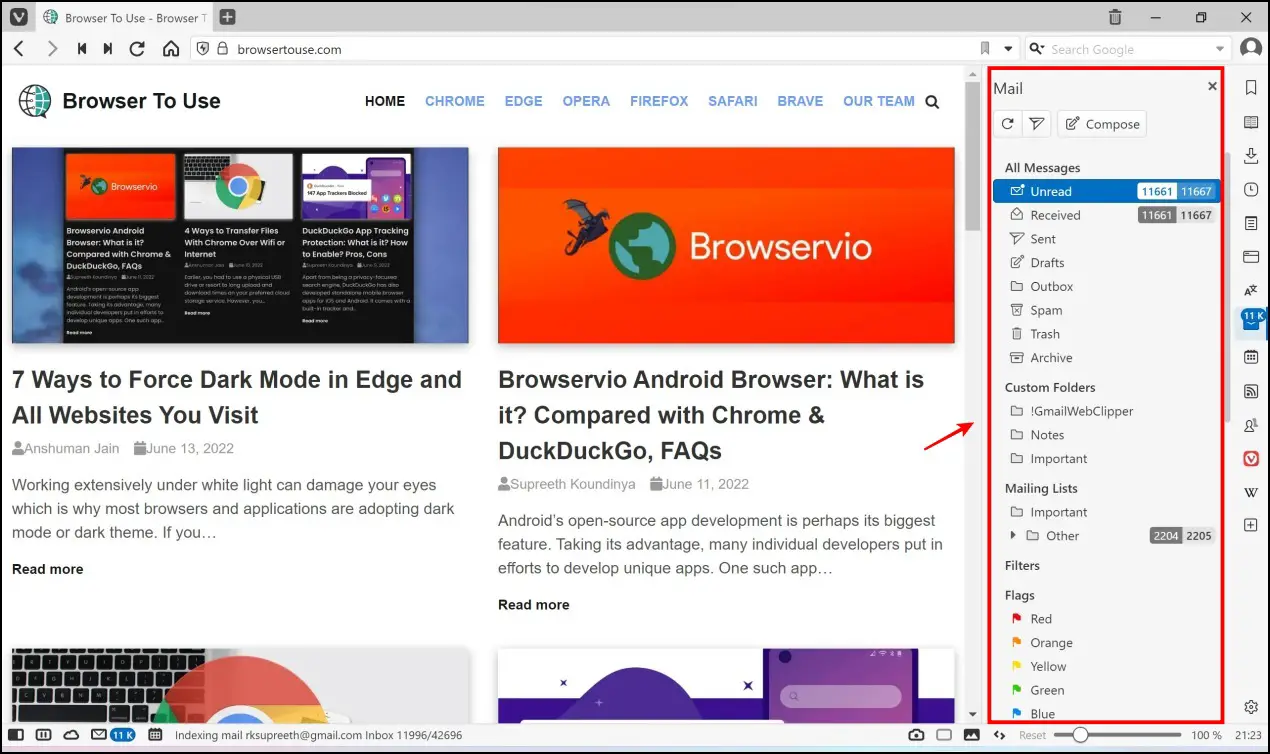This screenshot has height=754, width=1270.
Task: Open the search engine selector dropdown
Action: coord(1036,49)
